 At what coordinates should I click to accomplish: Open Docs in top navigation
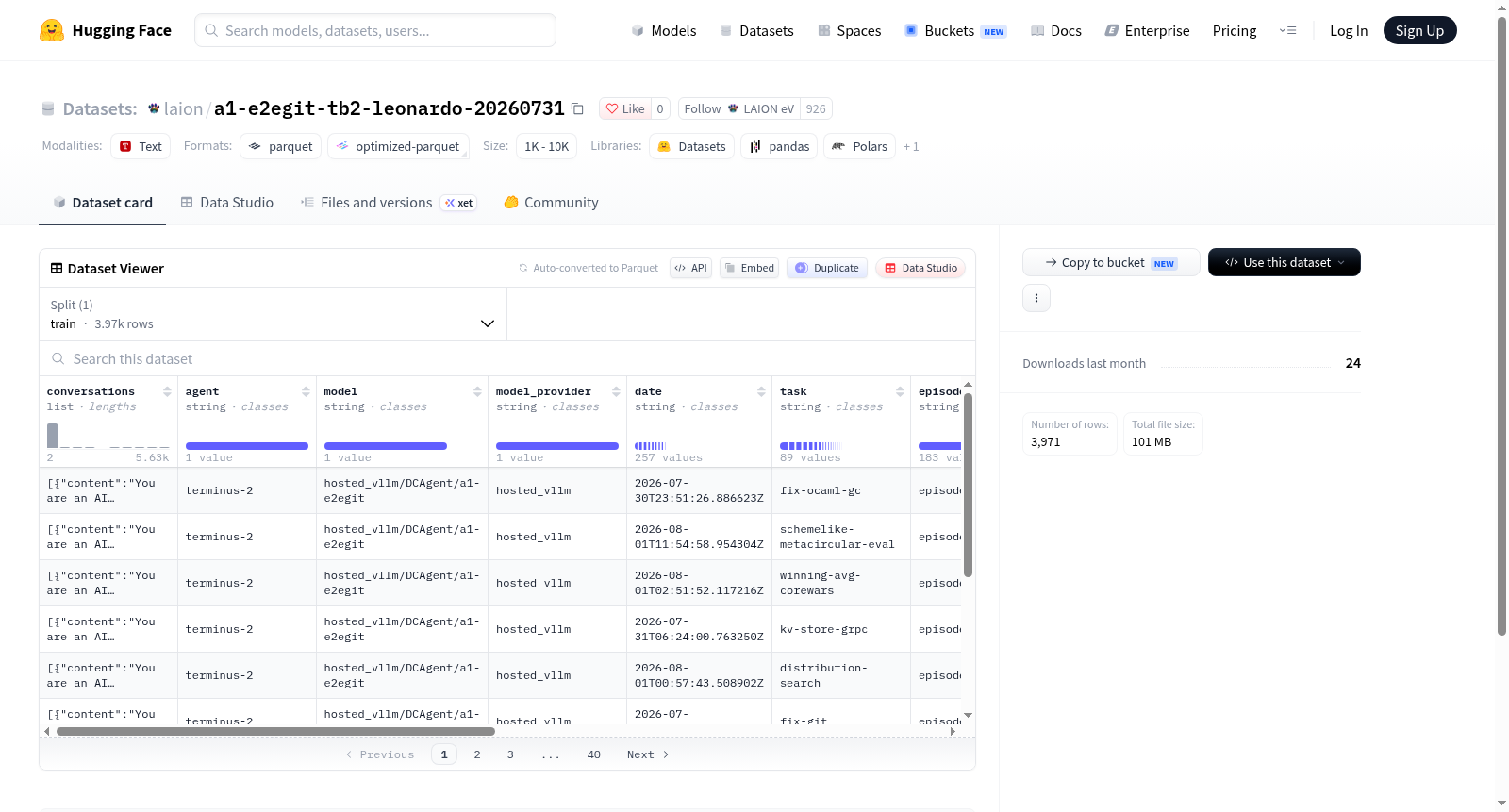coord(1056,31)
